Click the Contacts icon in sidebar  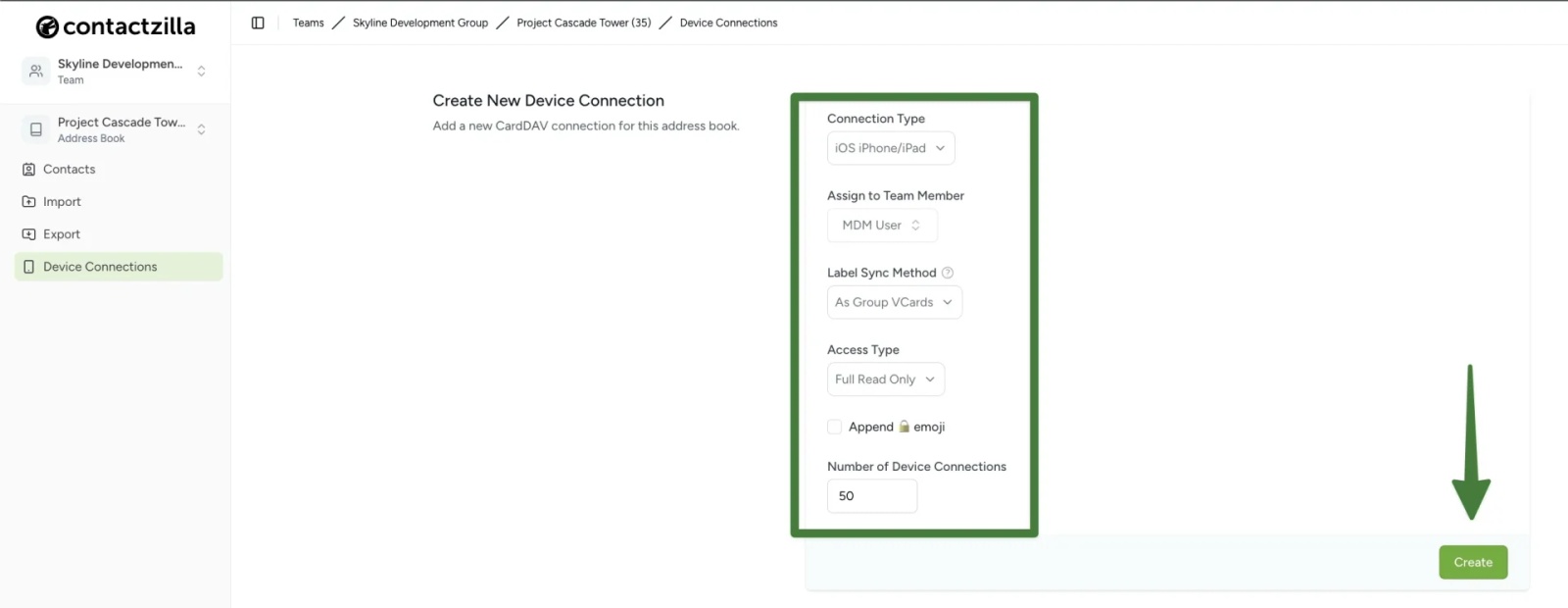28,169
